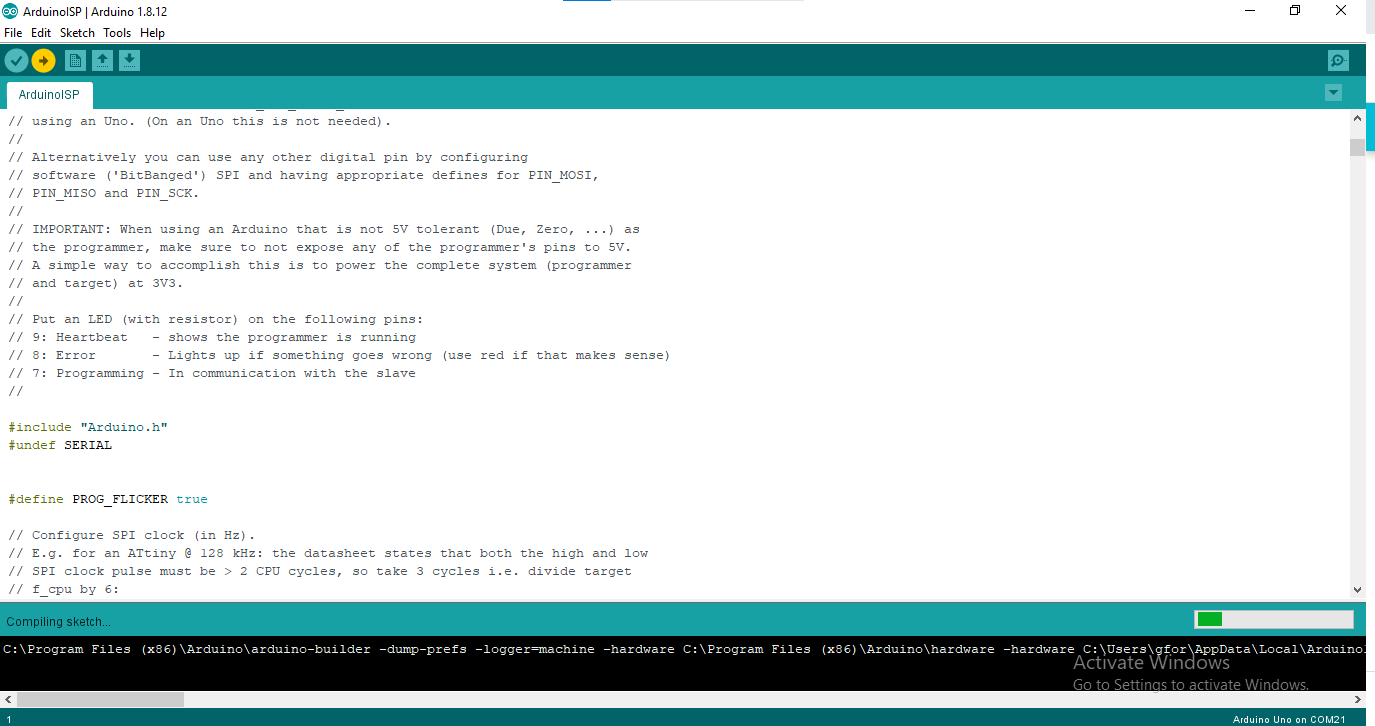
Task: Click the editor scroll up arrow
Action: pyautogui.click(x=1357, y=118)
